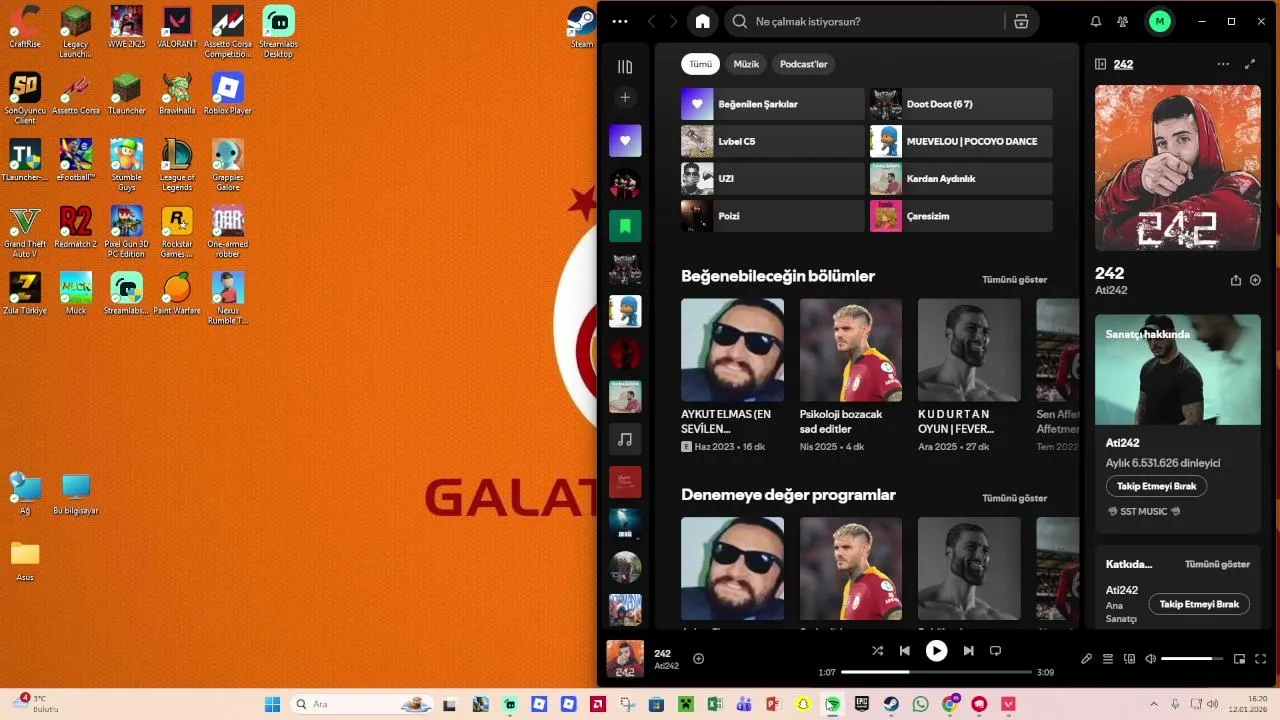Skip to next track

[x=968, y=651]
